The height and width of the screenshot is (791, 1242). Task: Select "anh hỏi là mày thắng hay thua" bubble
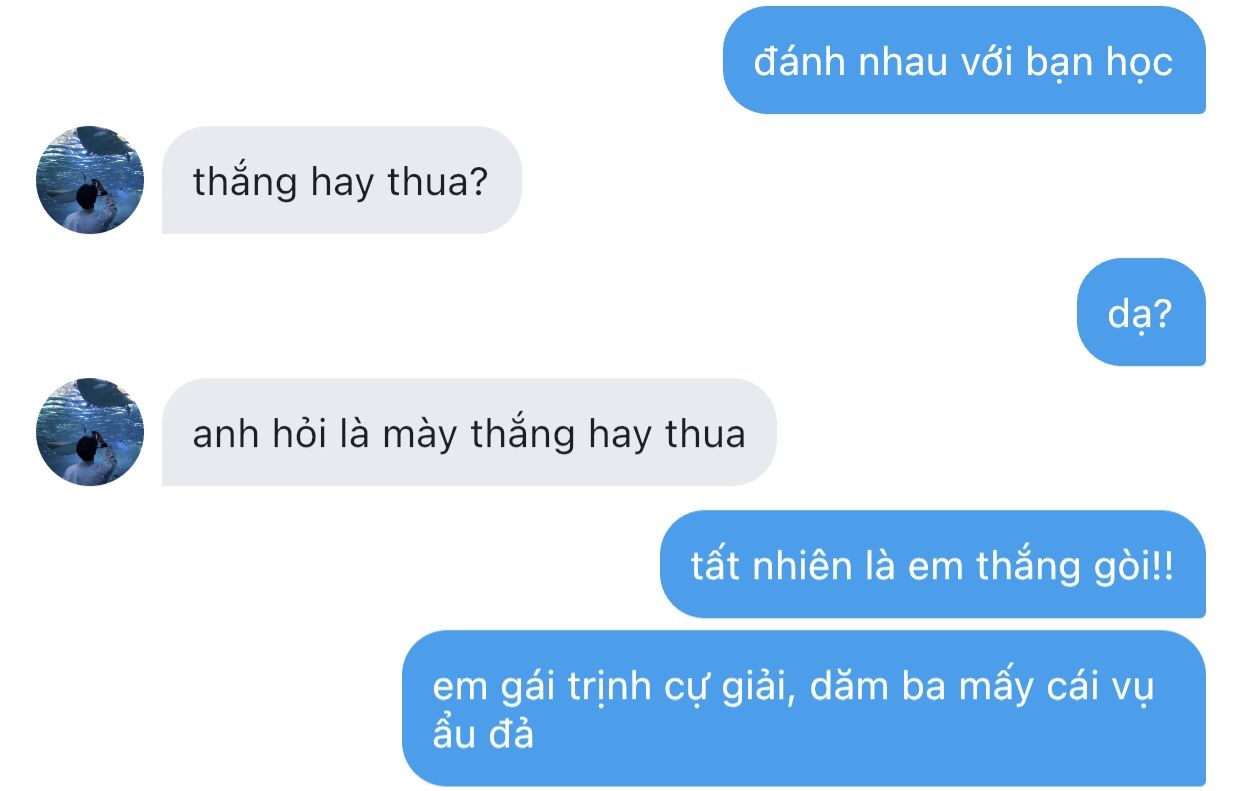(469, 432)
